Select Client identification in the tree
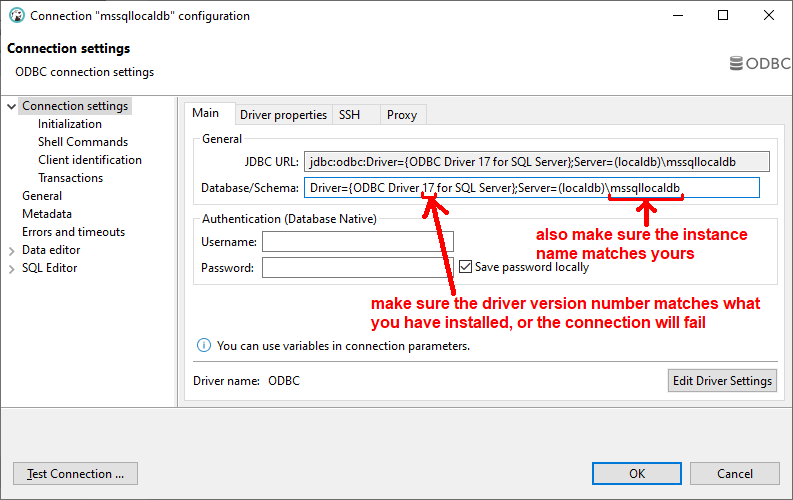 (90, 160)
